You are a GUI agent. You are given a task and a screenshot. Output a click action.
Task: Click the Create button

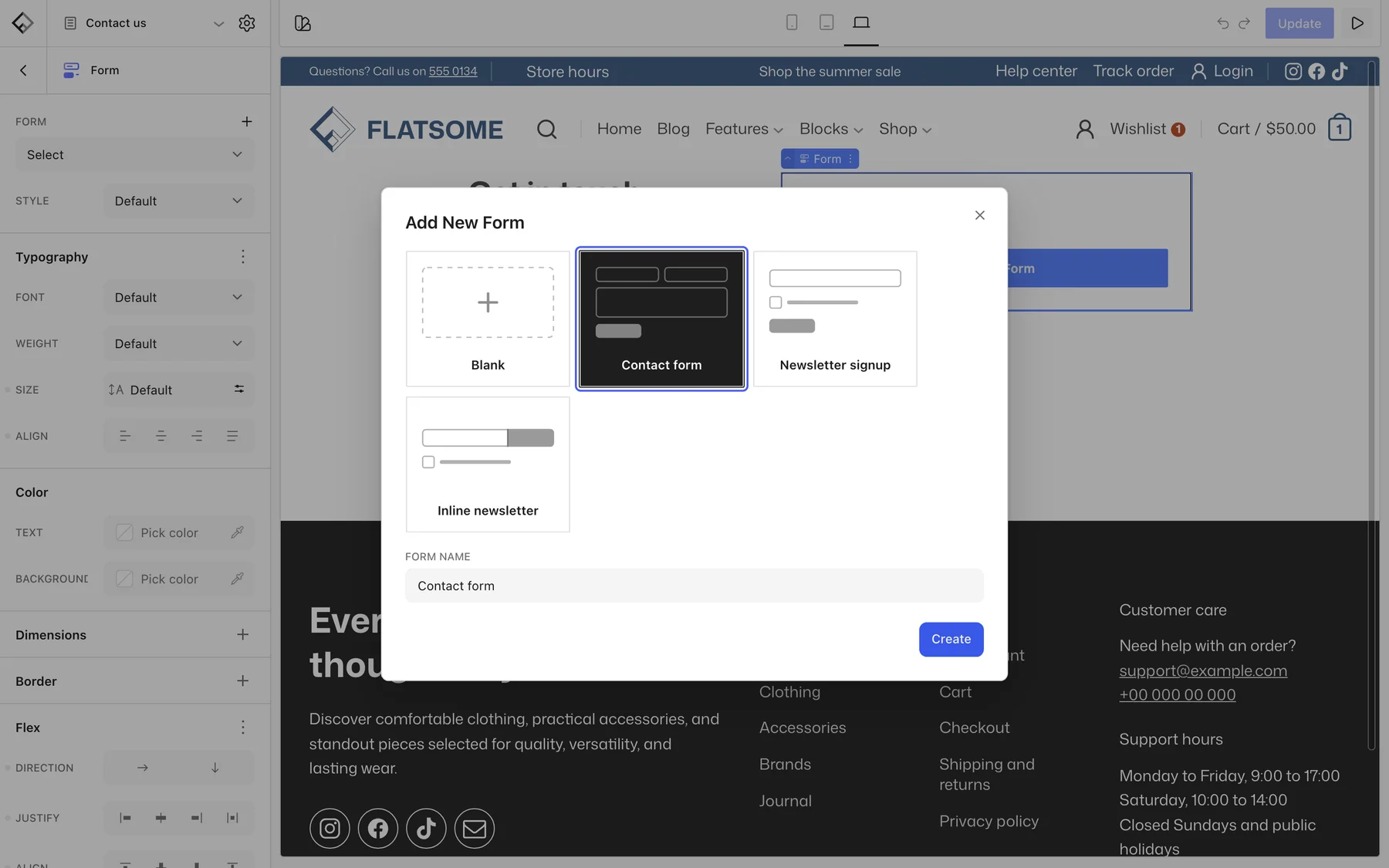click(951, 639)
